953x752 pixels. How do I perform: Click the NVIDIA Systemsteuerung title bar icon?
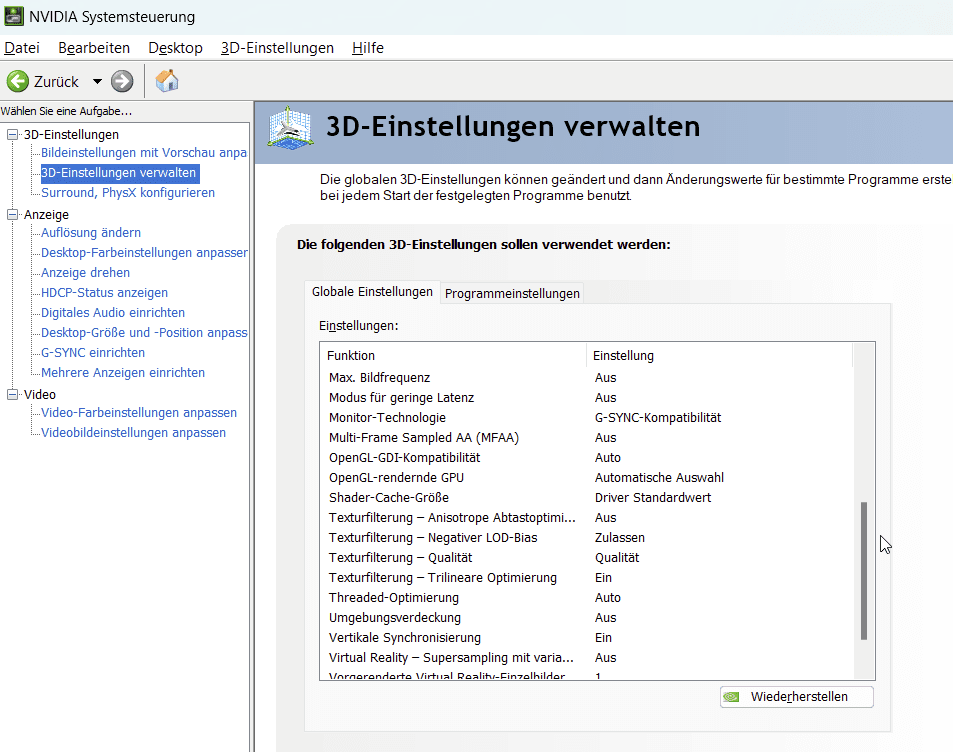click(14, 16)
